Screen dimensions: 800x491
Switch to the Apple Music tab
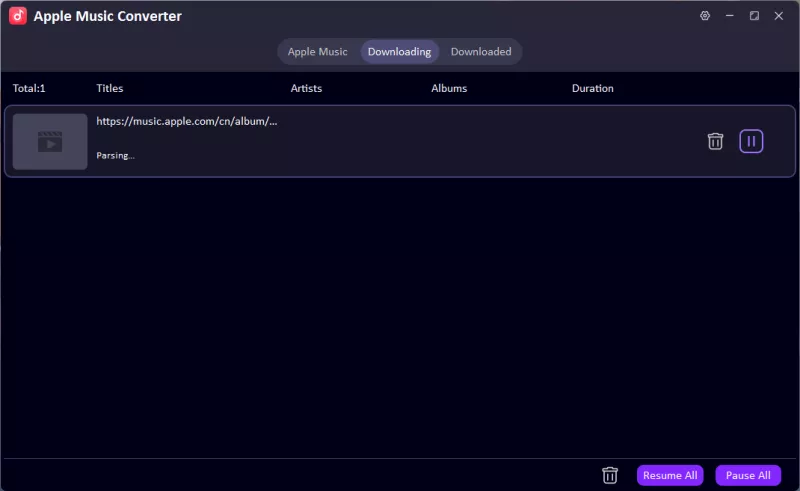(x=317, y=52)
